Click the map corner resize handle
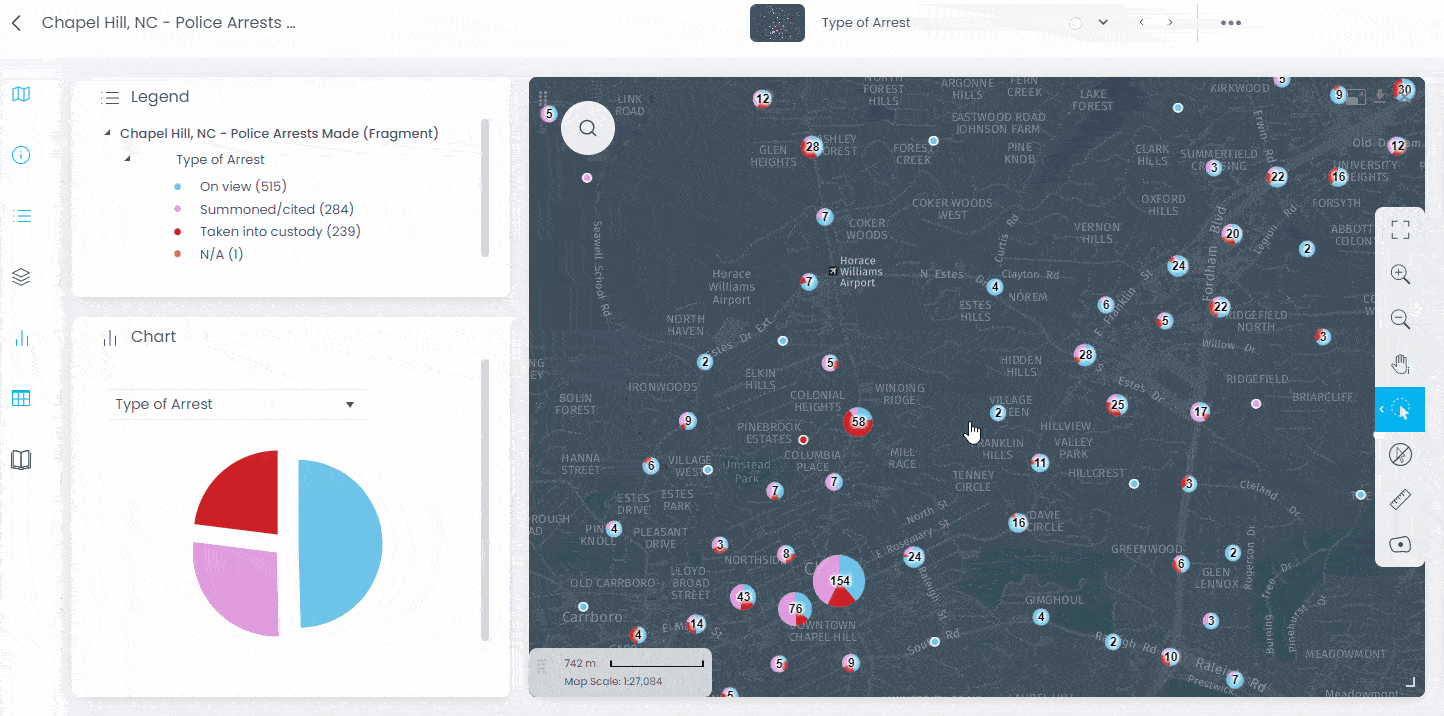 1411,682
